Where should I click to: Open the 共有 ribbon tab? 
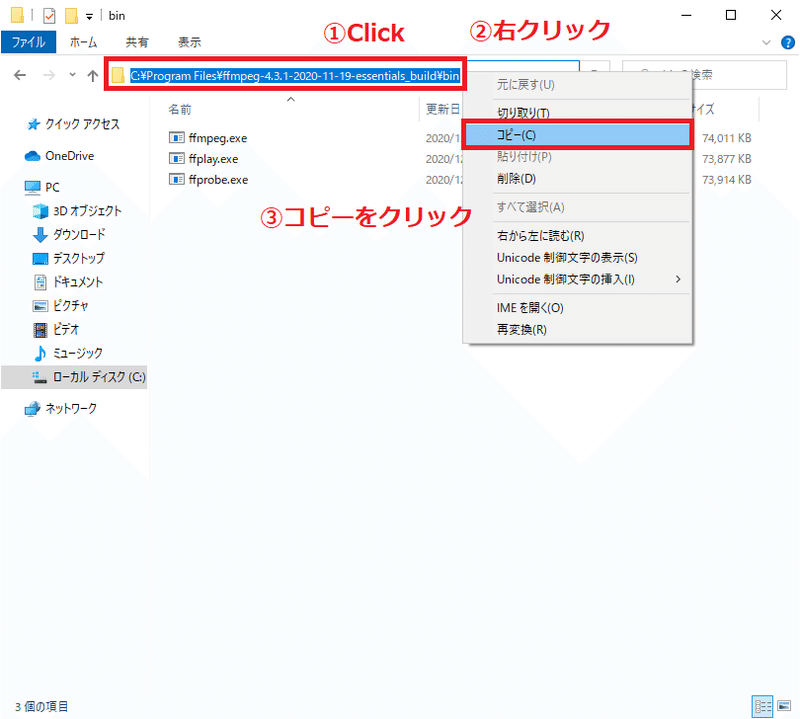137,42
